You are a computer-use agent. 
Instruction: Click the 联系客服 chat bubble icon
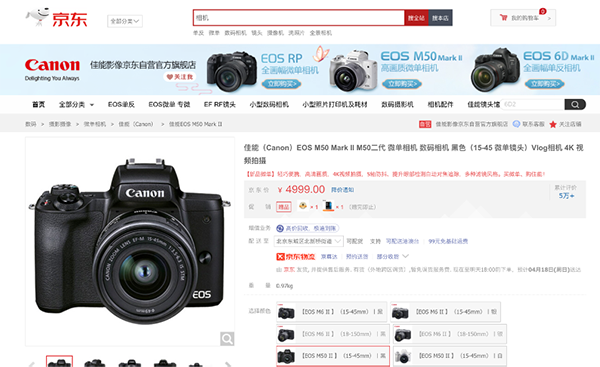pyautogui.click(x=516, y=124)
